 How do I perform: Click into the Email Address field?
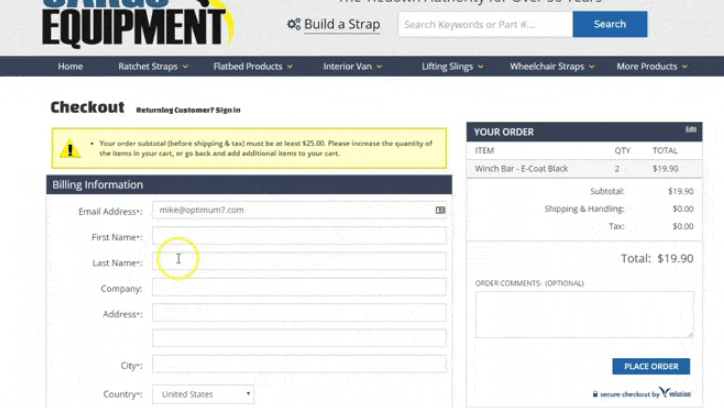point(299,210)
